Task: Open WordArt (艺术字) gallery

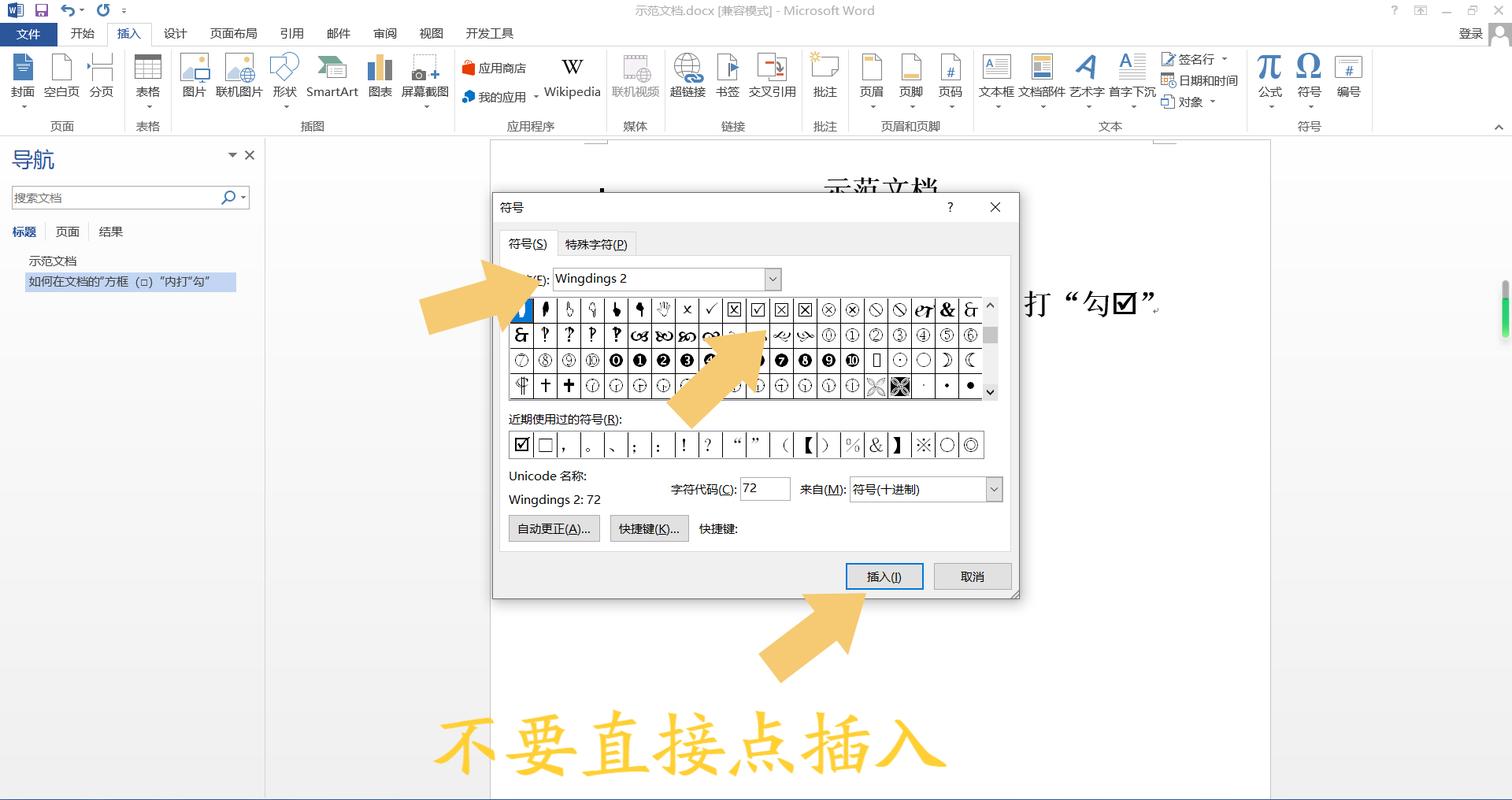Action: 1086,80
